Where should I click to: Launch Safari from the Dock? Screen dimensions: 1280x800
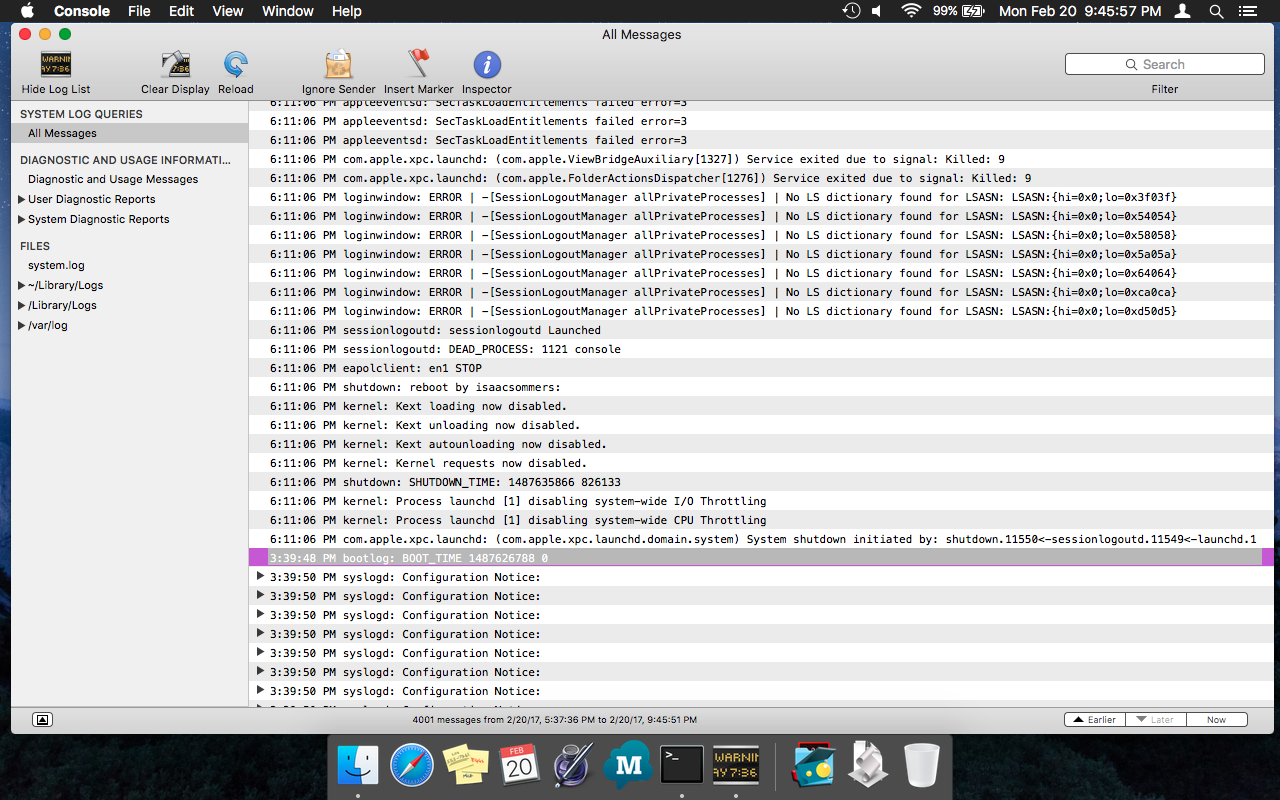412,766
